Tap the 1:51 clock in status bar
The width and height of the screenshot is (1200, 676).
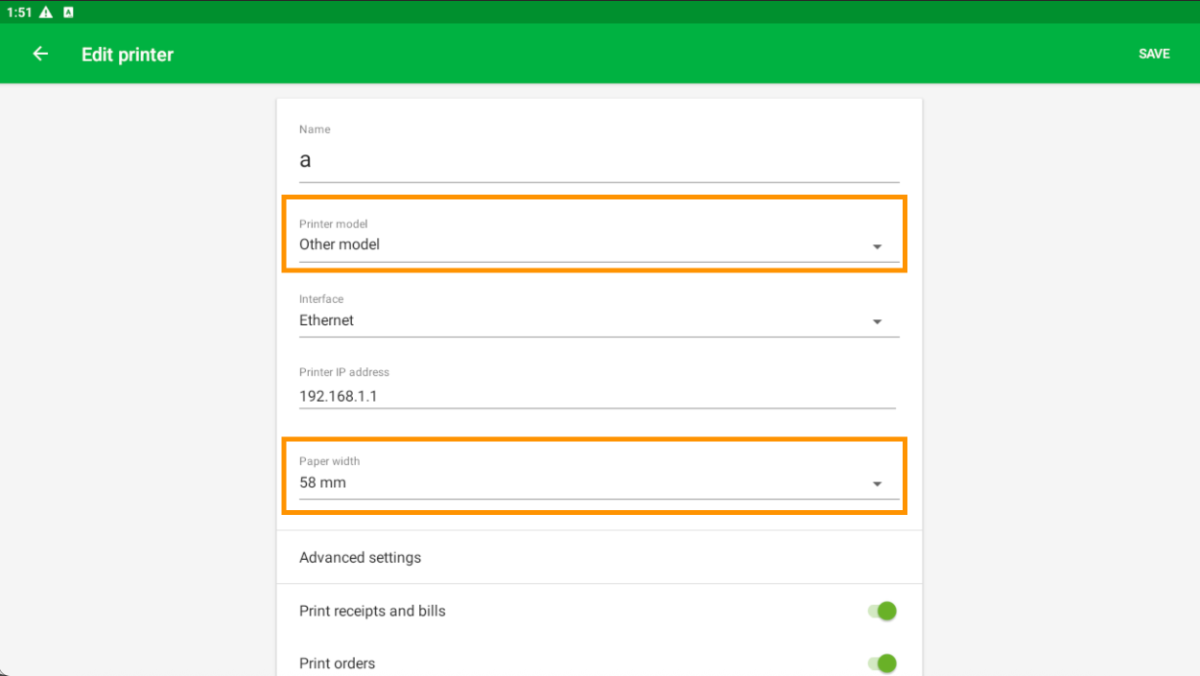(x=19, y=13)
